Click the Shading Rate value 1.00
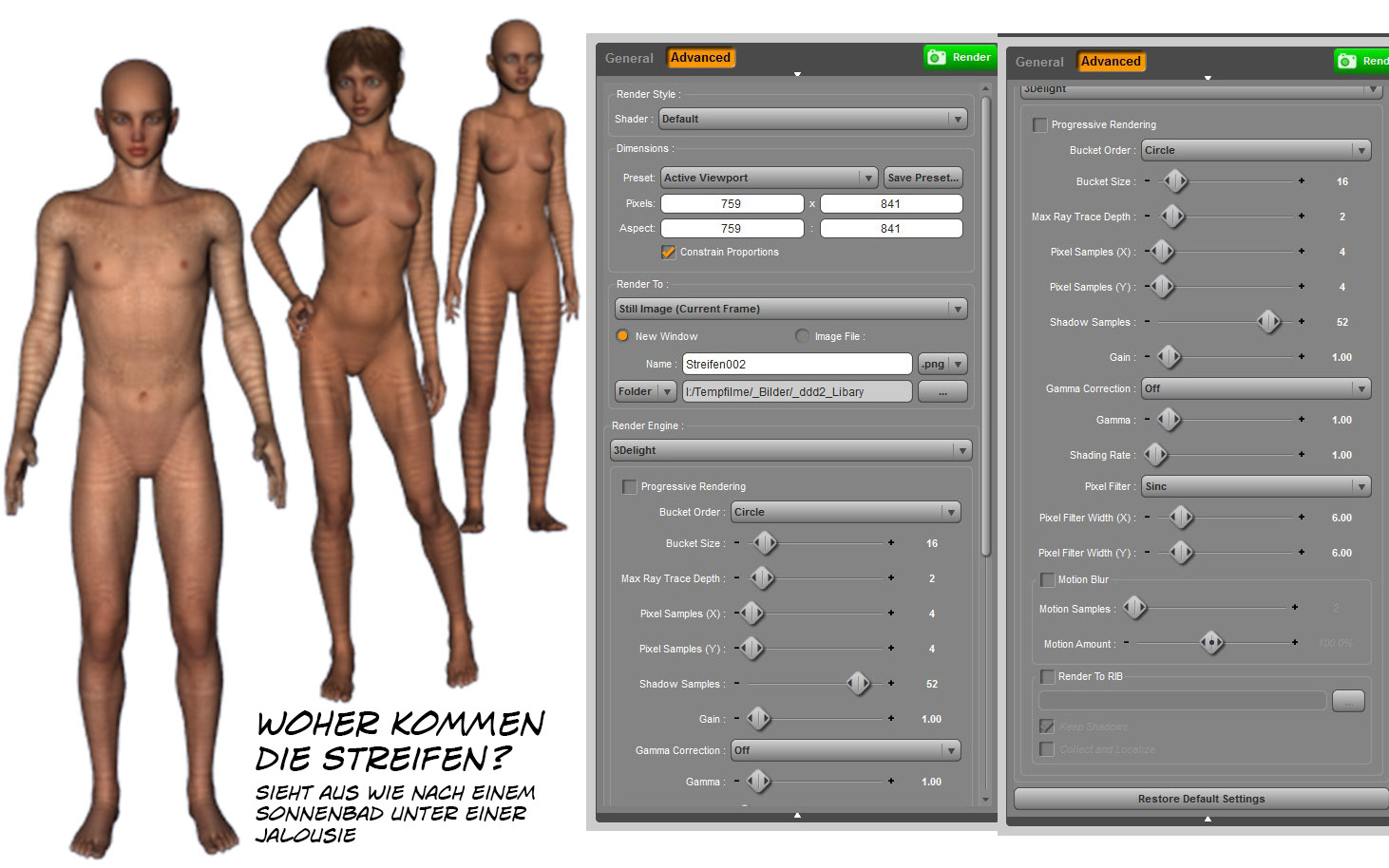1389x868 pixels. click(1341, 455)
